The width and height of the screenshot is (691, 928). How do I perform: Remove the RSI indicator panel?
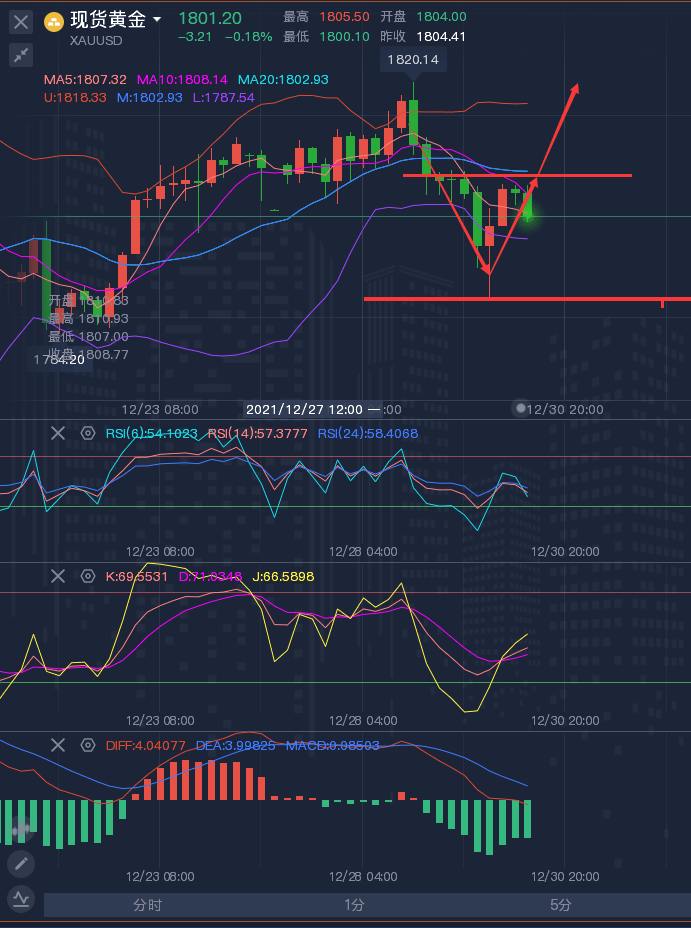coord(58,433)
